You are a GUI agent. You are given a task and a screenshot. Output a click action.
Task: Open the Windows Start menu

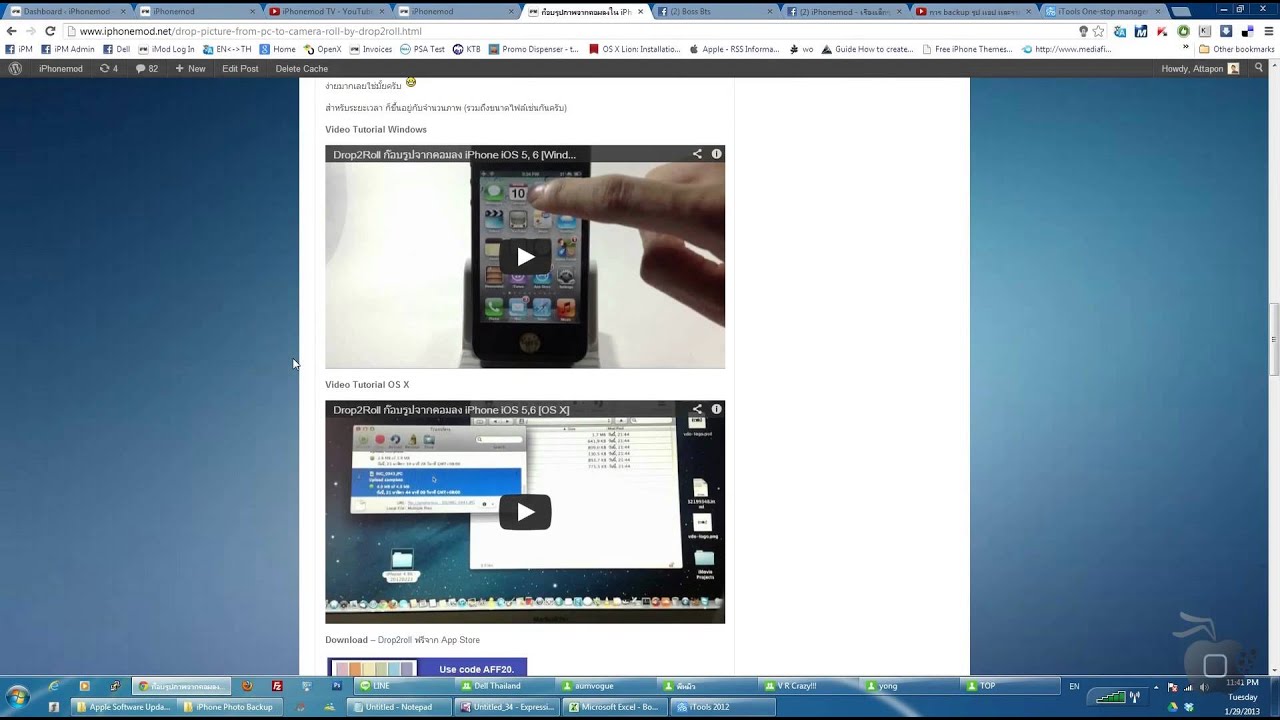coord(18,696)
